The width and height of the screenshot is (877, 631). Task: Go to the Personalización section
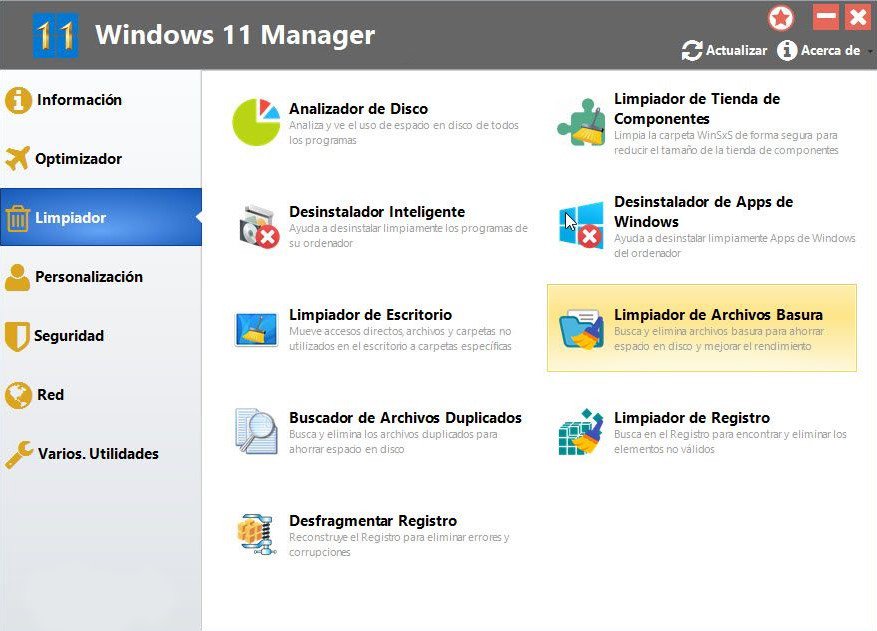click(x=101, y=277)
